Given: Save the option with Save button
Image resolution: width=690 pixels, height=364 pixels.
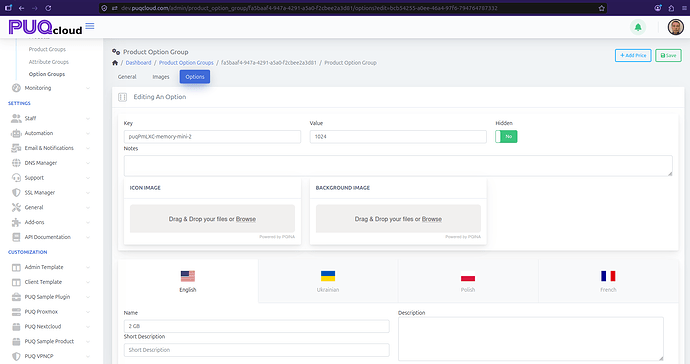Looking at the screenshot, I should point(668,55).
